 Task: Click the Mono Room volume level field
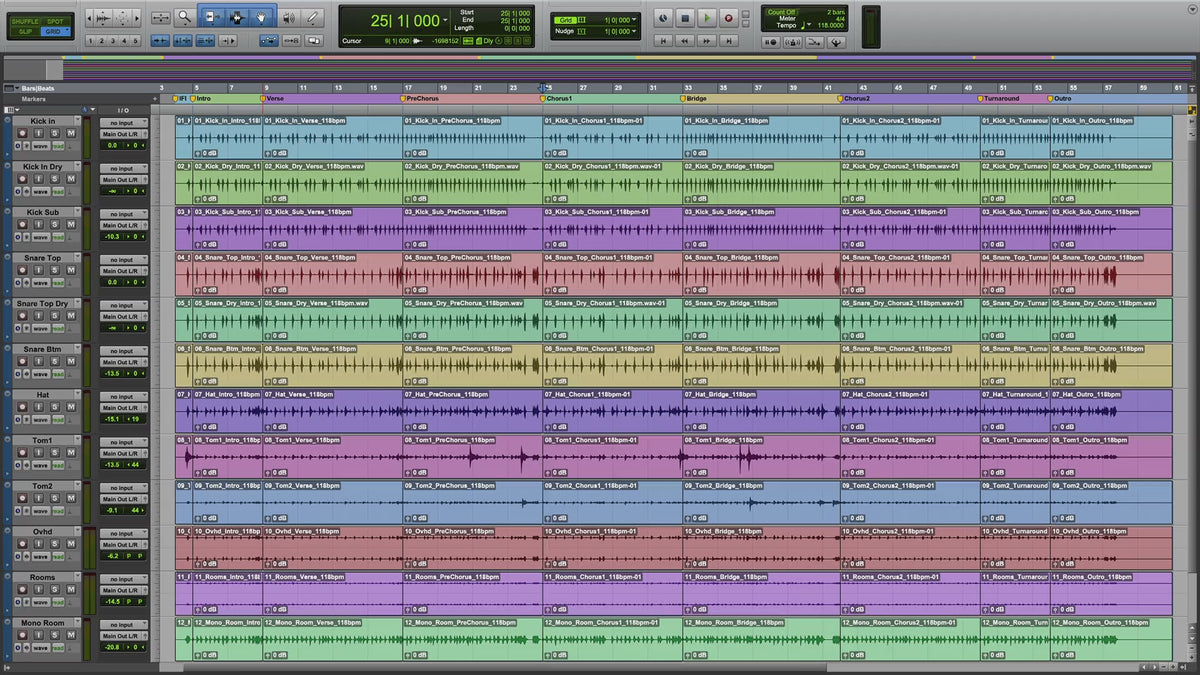tap(113, 648)
